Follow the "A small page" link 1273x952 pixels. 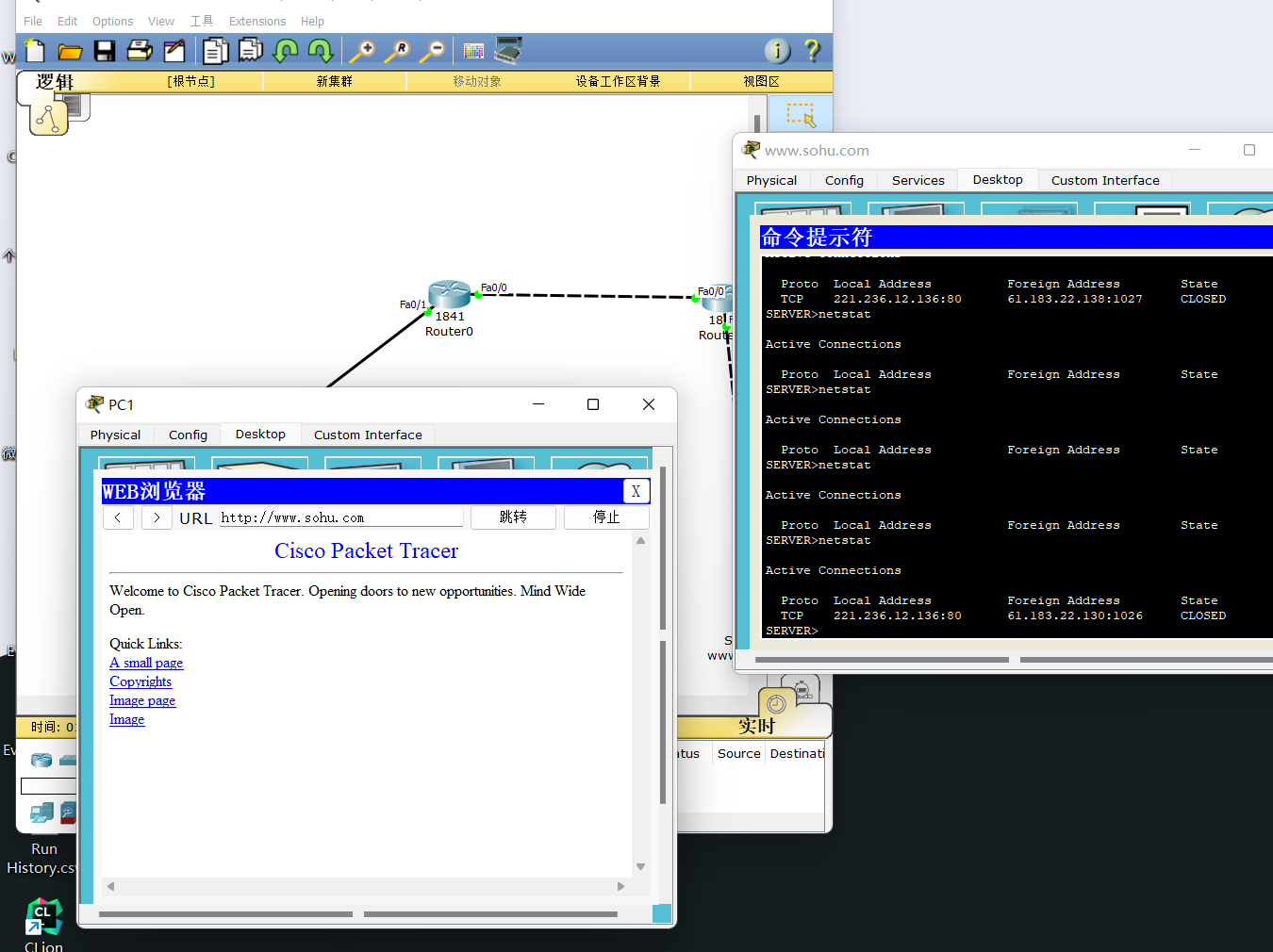pos(146,663)
